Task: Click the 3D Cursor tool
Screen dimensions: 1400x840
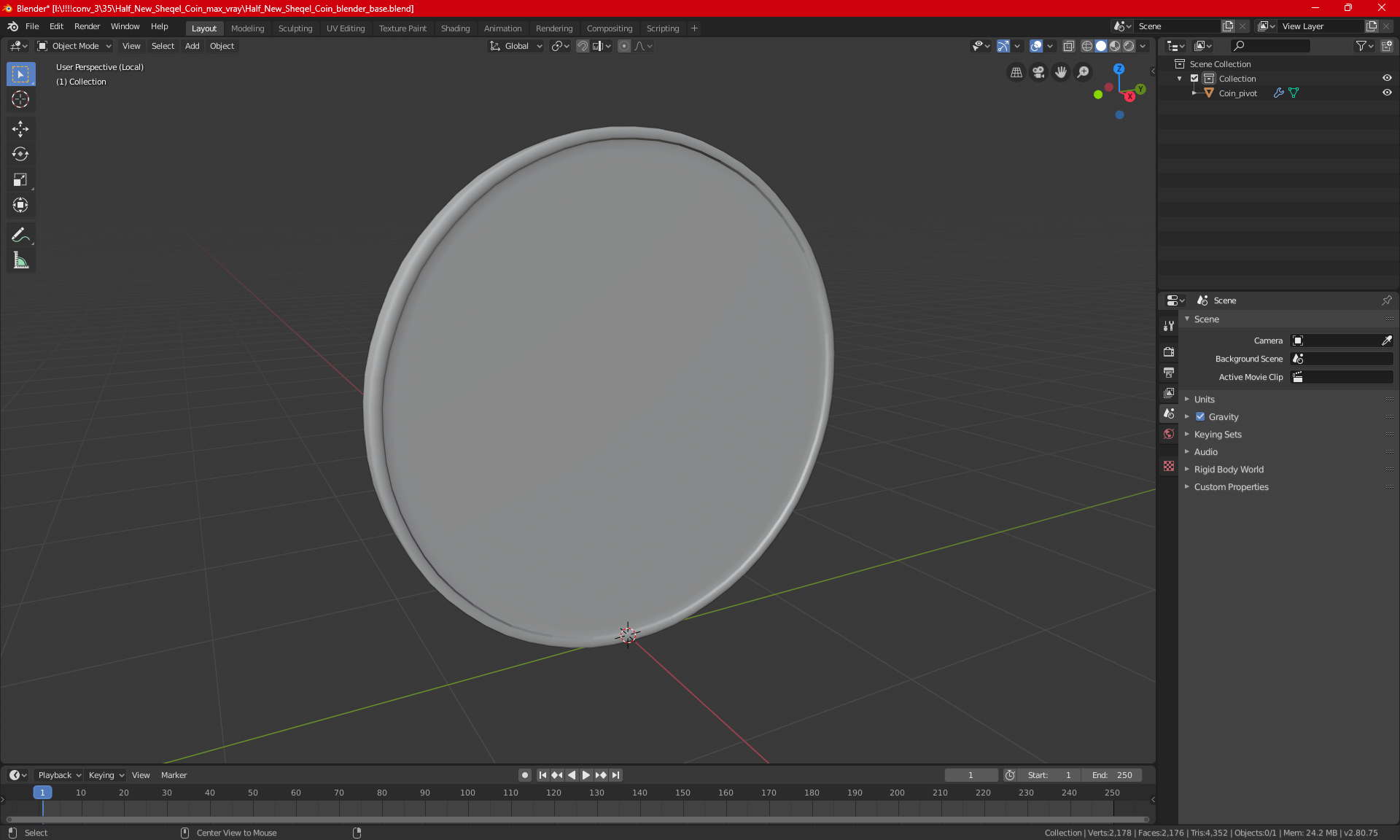Action: 20,99
